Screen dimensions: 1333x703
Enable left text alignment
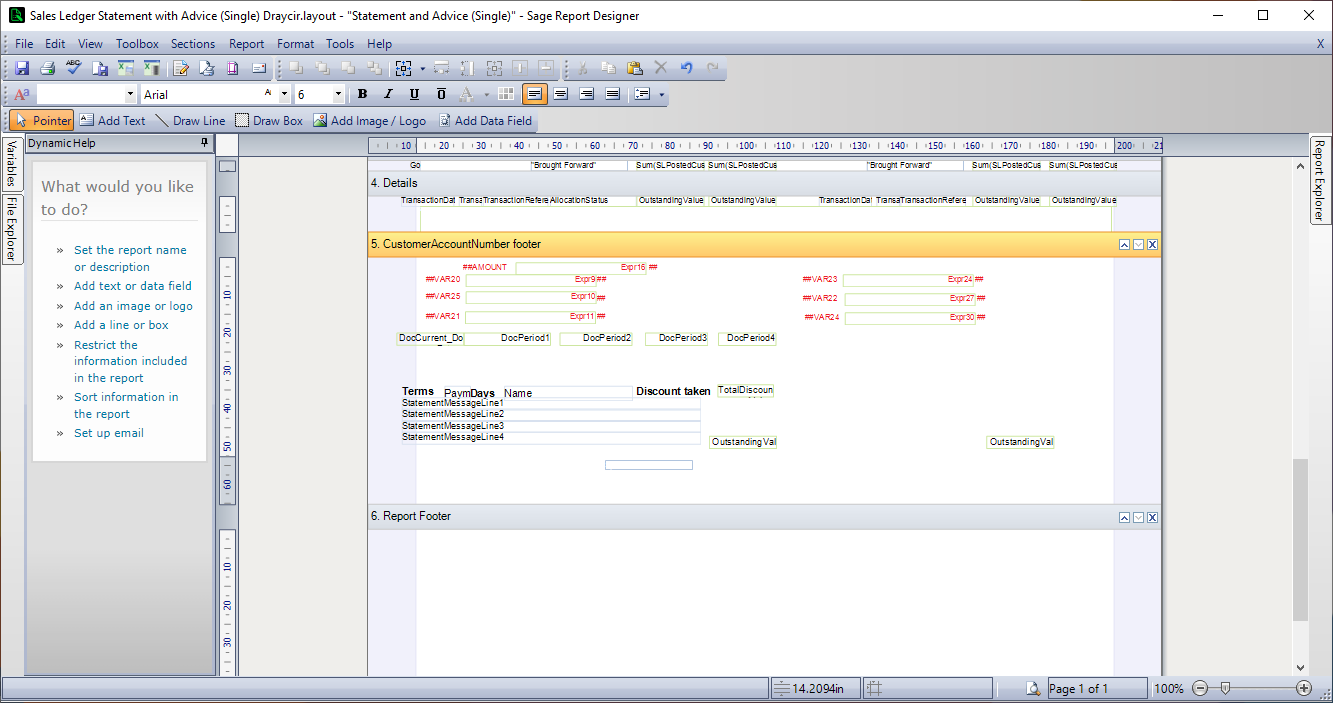click(535, 94)
